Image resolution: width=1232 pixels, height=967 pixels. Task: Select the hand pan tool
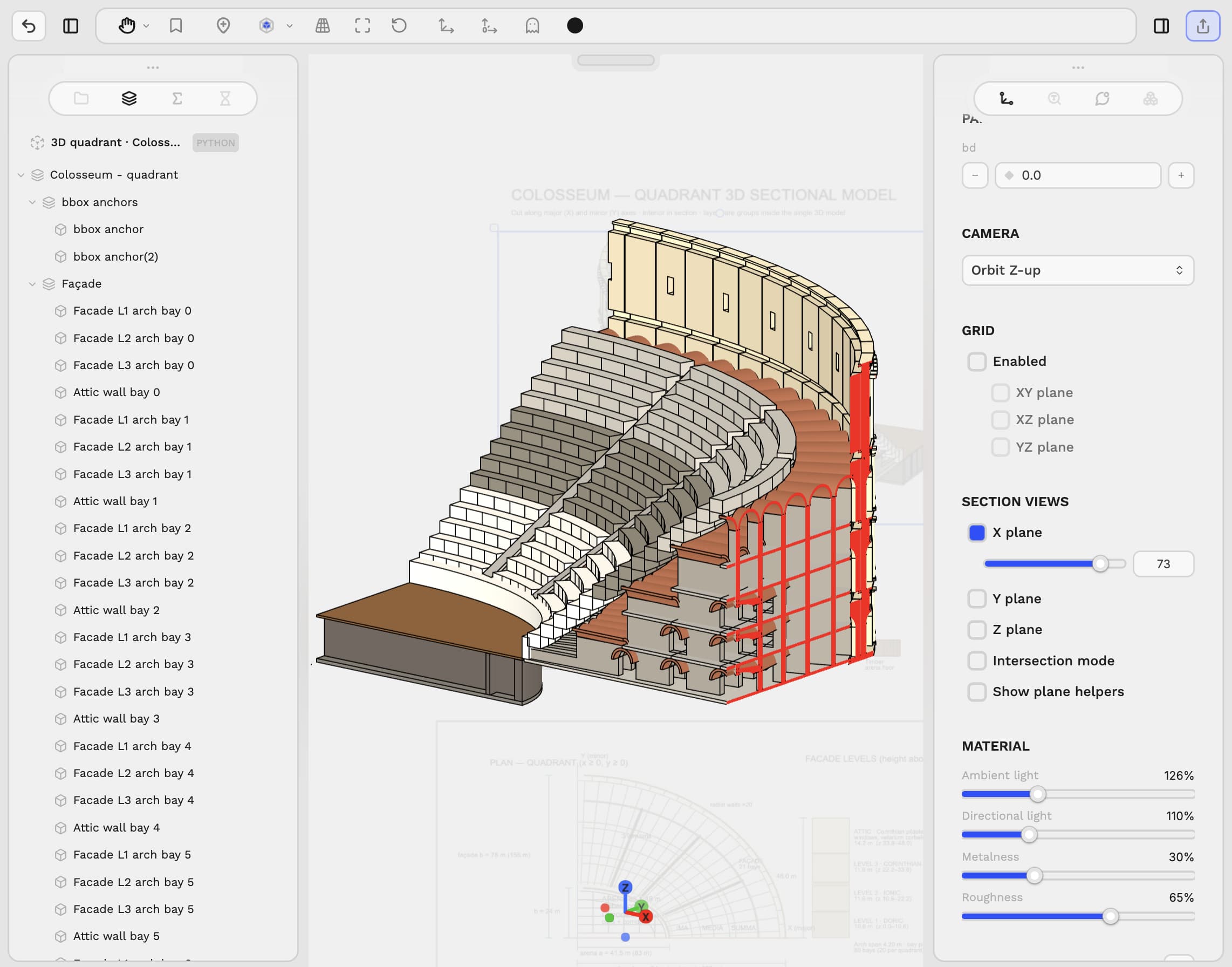127,25
